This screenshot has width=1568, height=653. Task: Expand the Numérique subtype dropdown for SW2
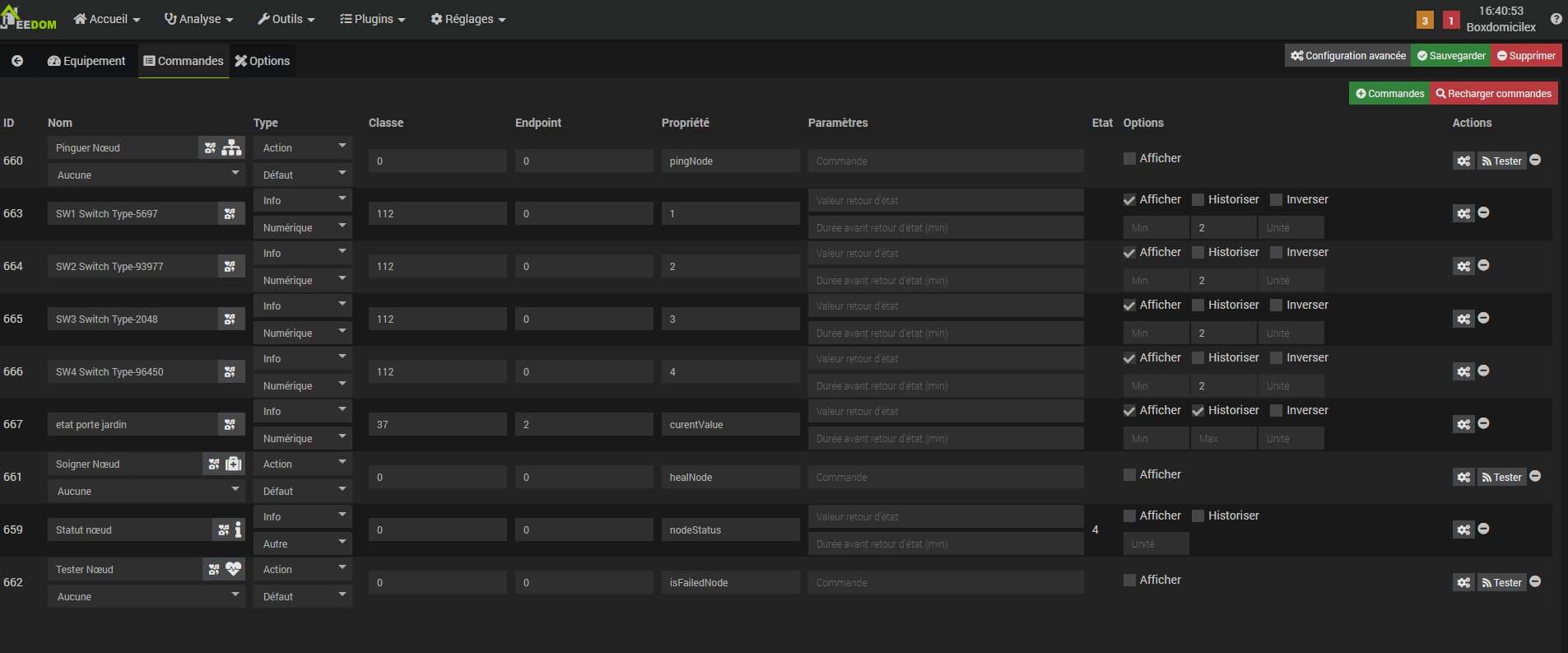coord(302,281)
